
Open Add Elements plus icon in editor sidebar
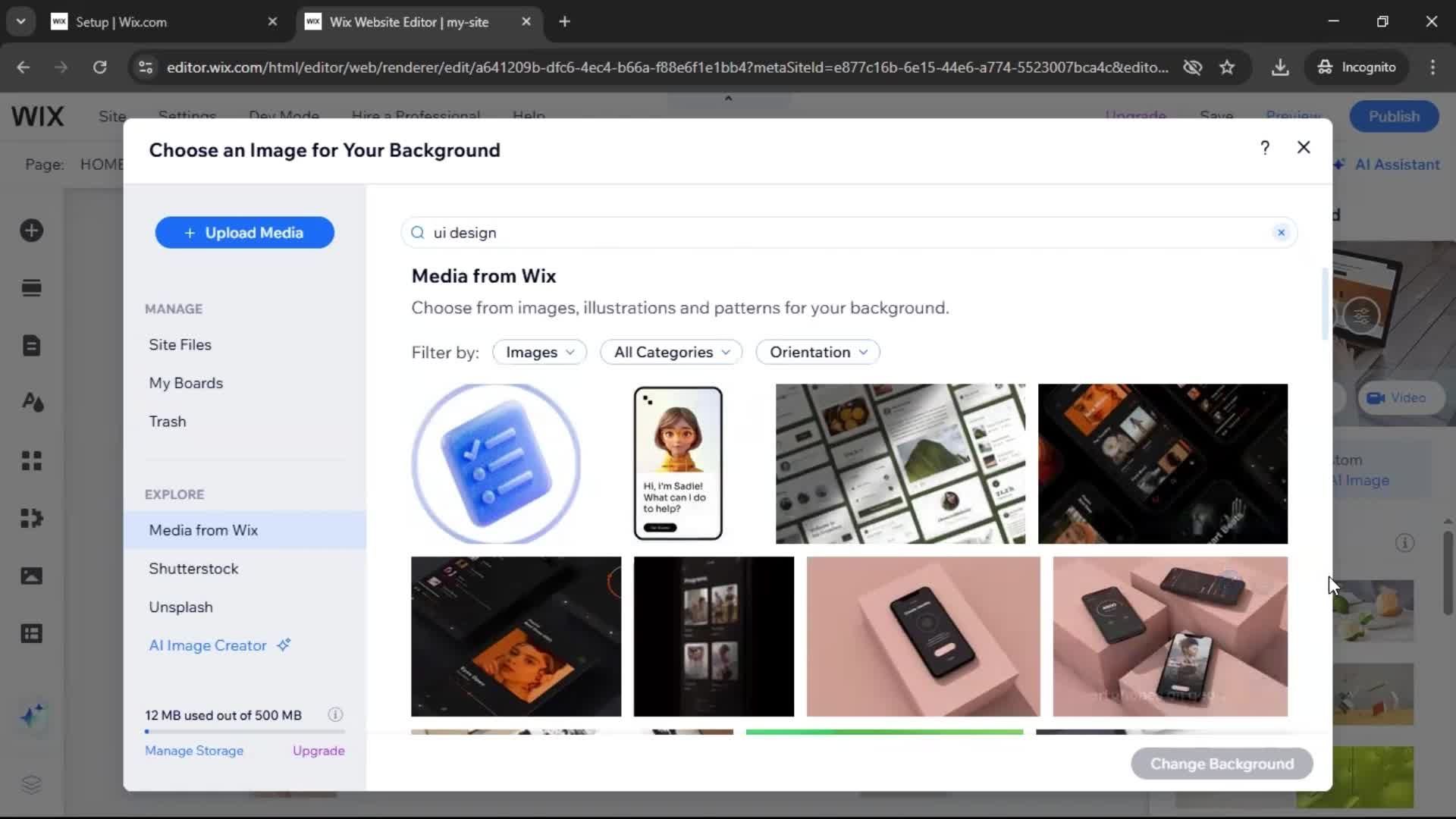pyautogui.click(x=32, y=231)
